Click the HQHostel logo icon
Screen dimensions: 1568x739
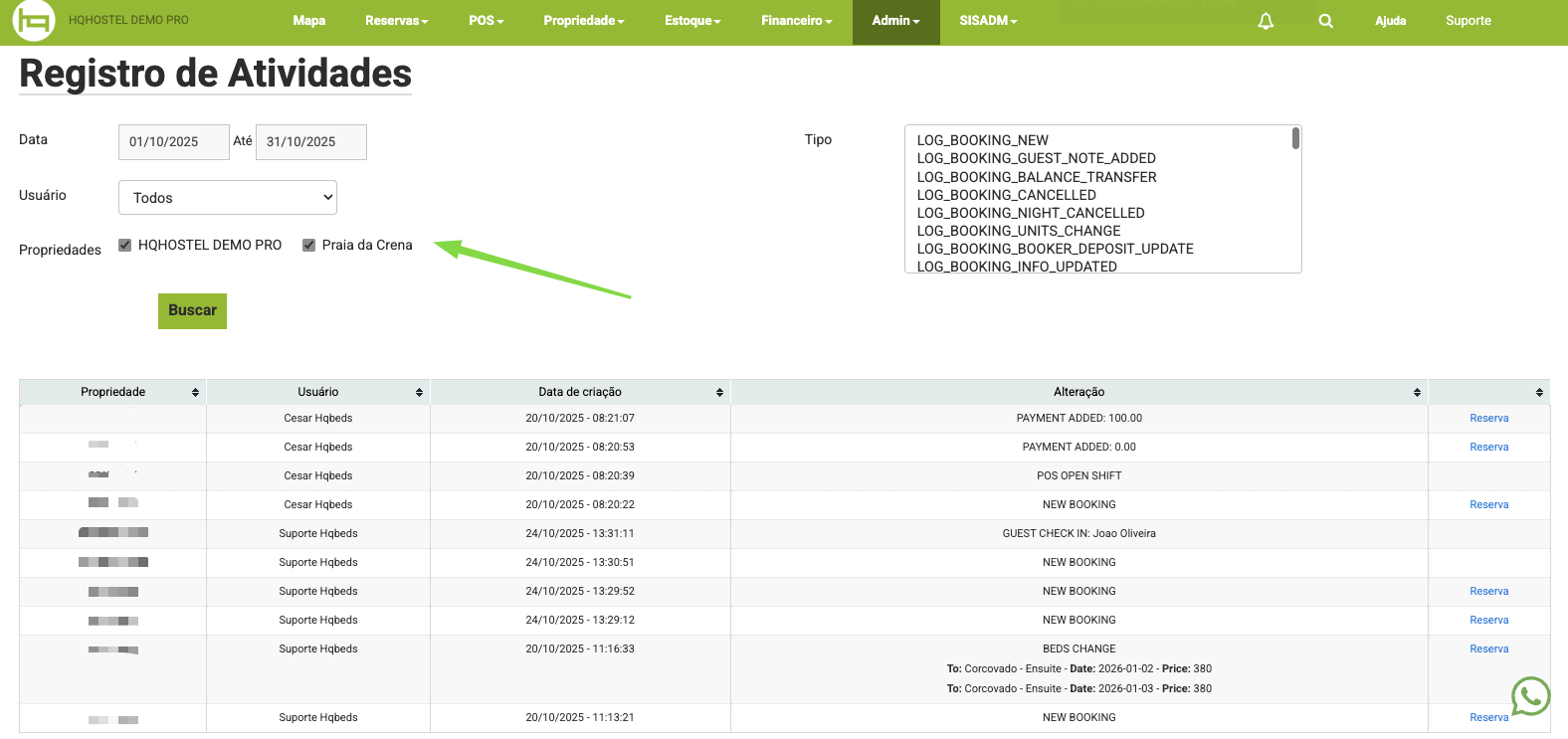(x=33, y=21)
